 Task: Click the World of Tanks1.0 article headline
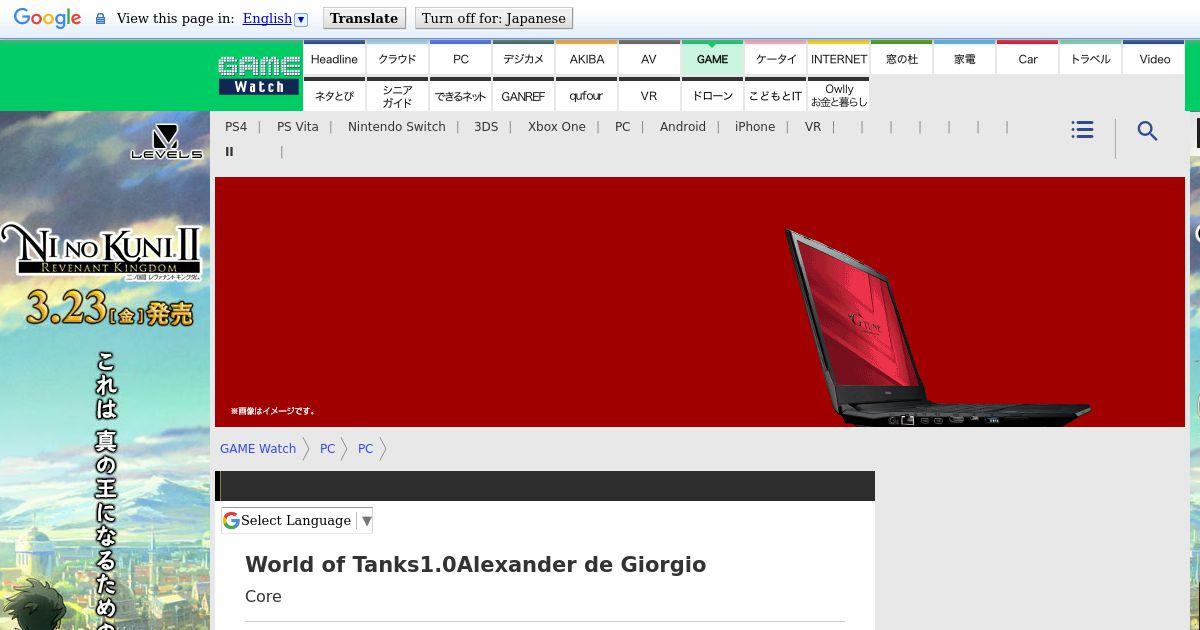pos(476,564)
